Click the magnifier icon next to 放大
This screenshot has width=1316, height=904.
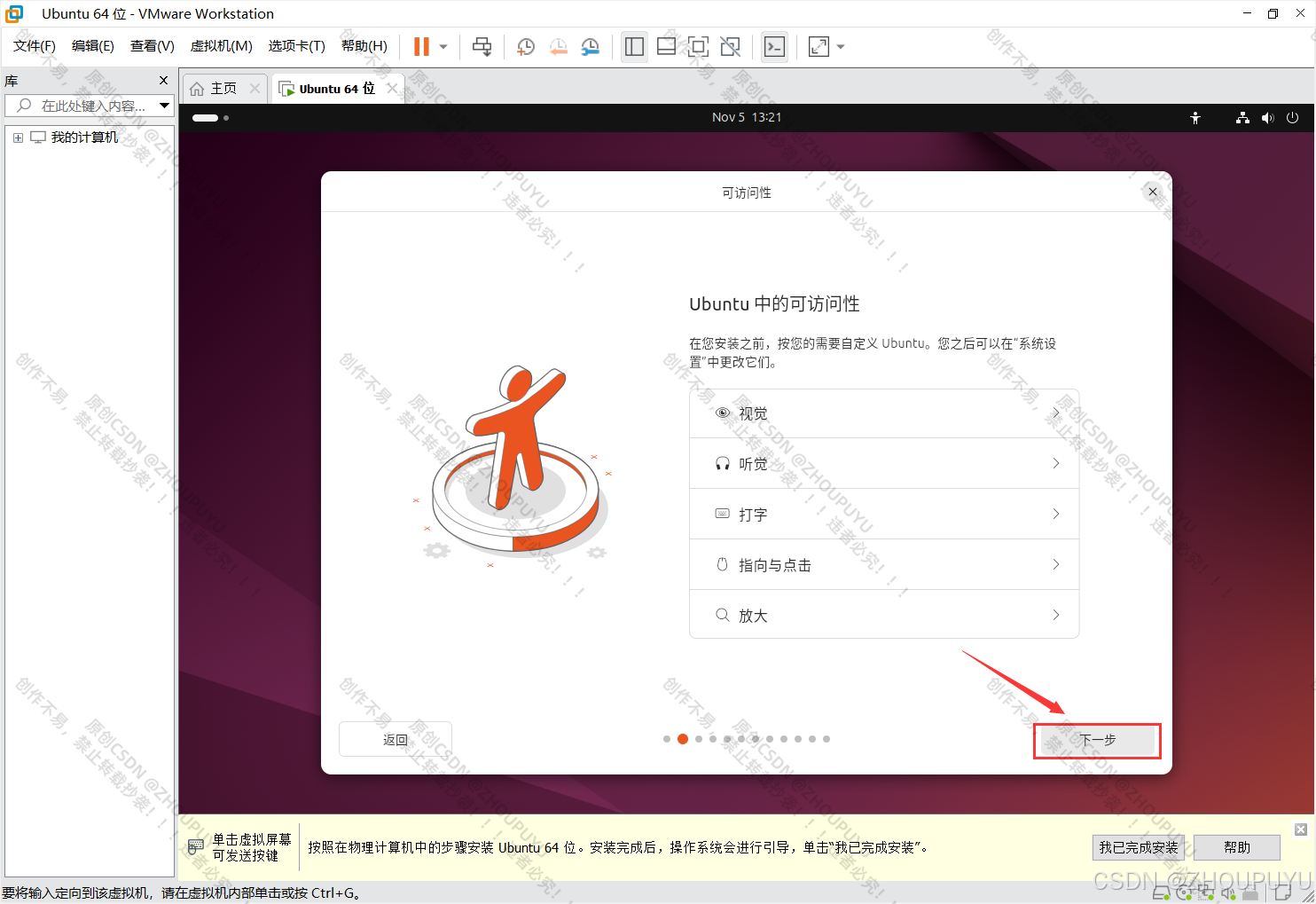click(723, 615)
